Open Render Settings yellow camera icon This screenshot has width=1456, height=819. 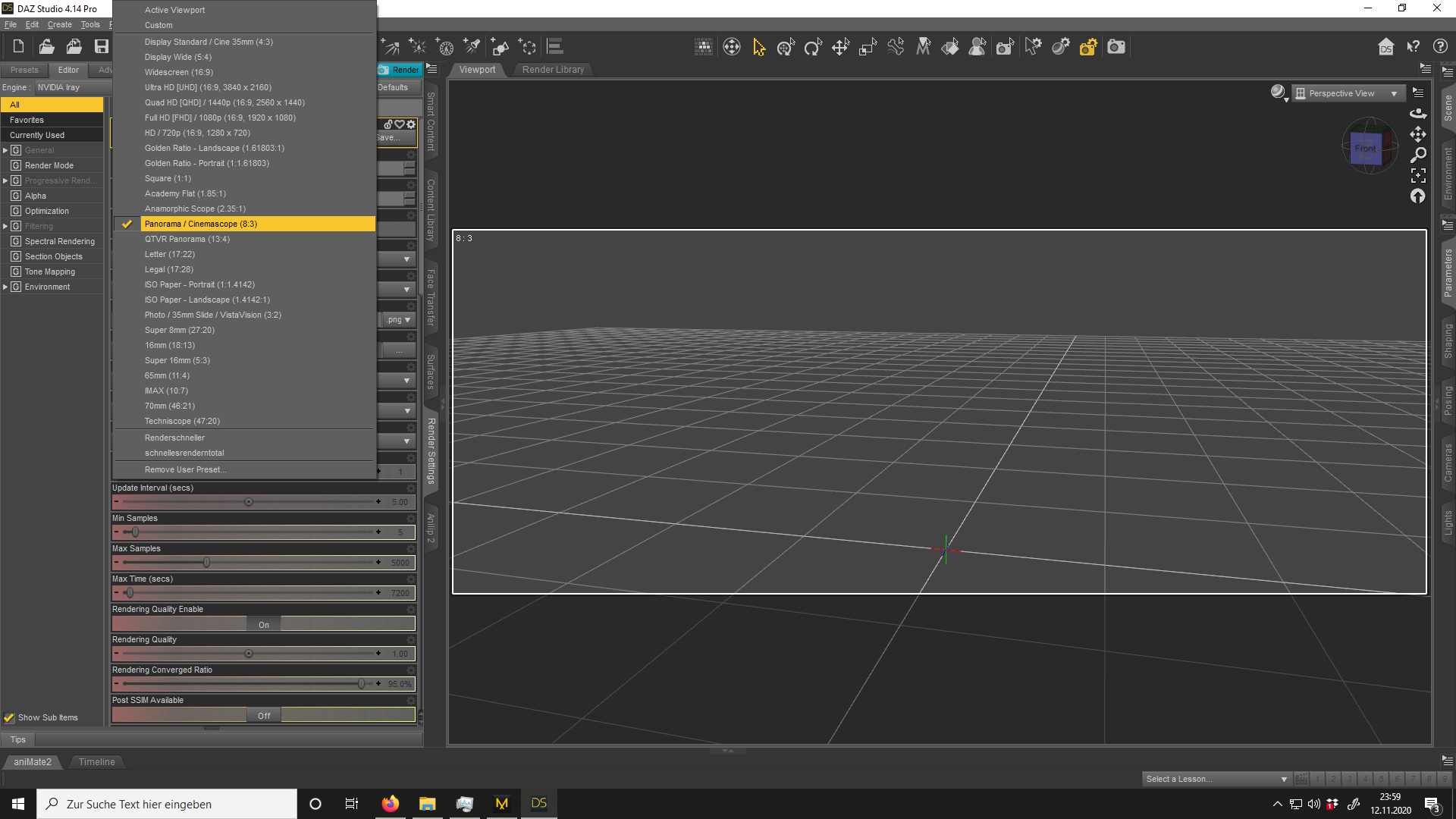click(x=1088, y=47)
